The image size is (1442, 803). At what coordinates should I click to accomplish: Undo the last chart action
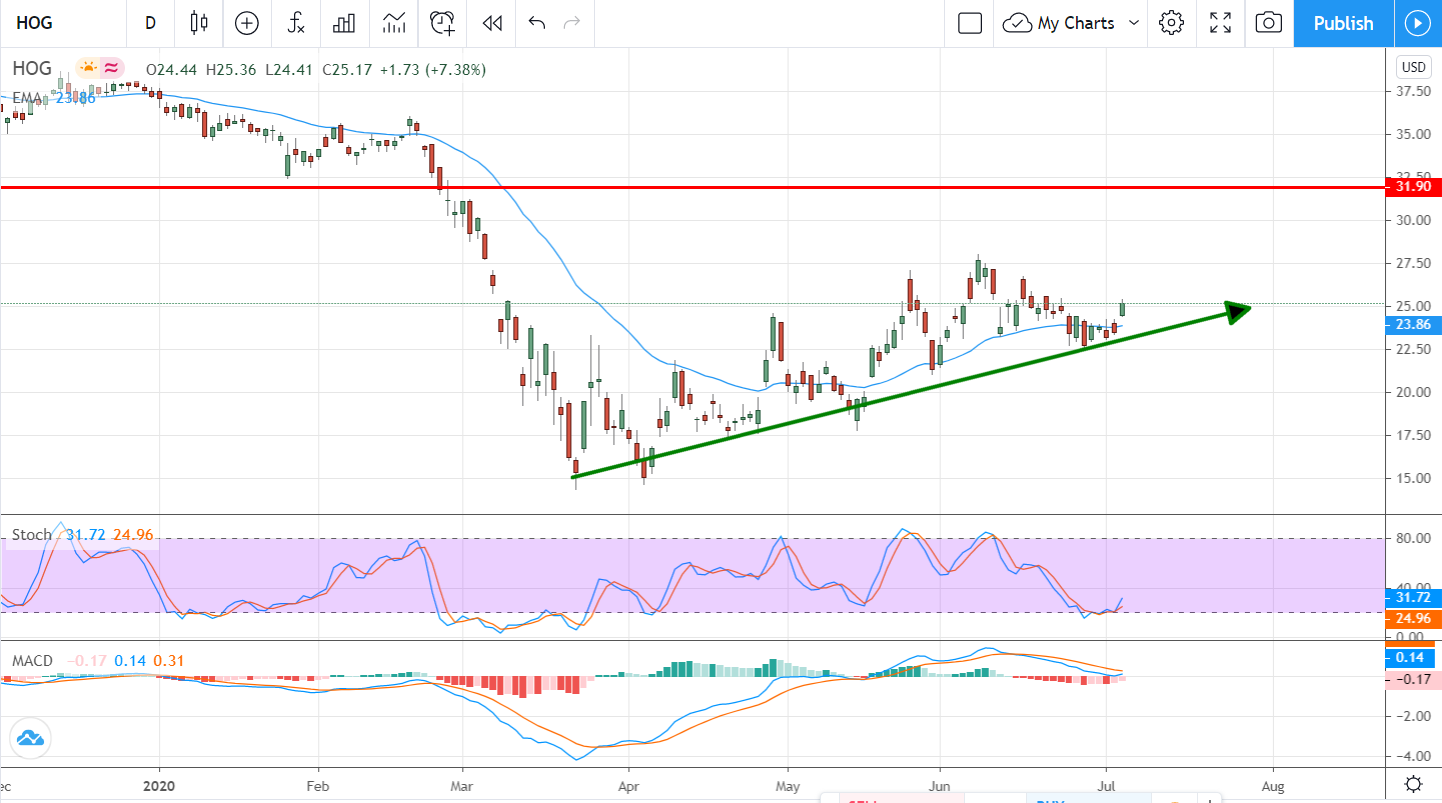pos(537,23)
